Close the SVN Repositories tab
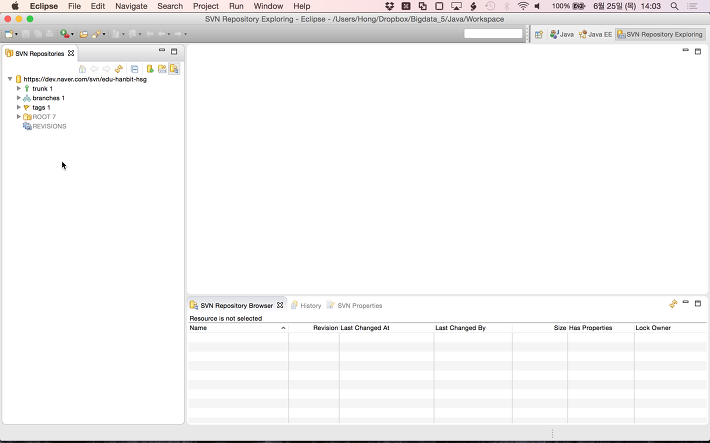Image resolution: width=710 pixels, height=443 pixels. click(71, 53)
